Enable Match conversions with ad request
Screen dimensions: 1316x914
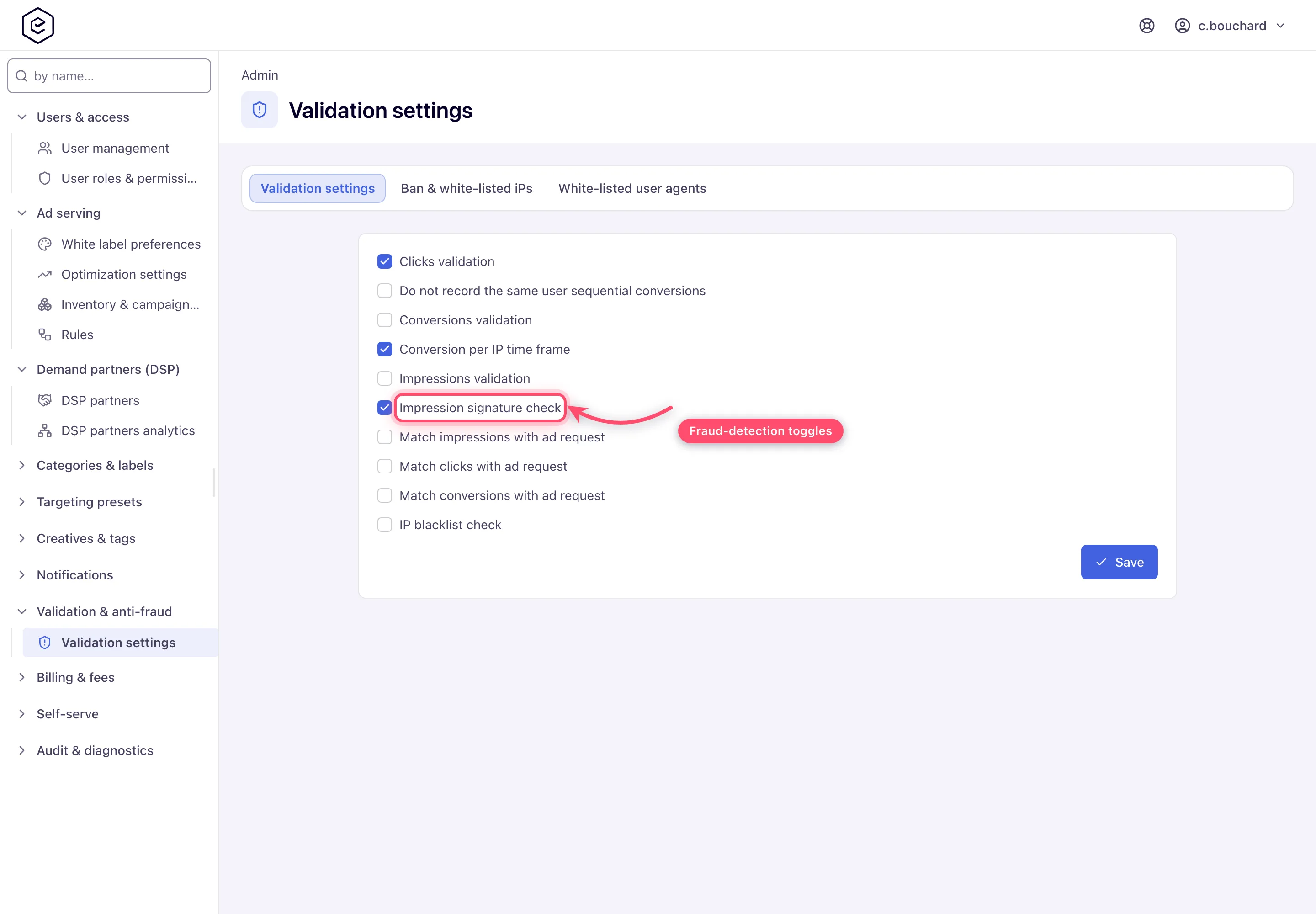pos(385,495)
